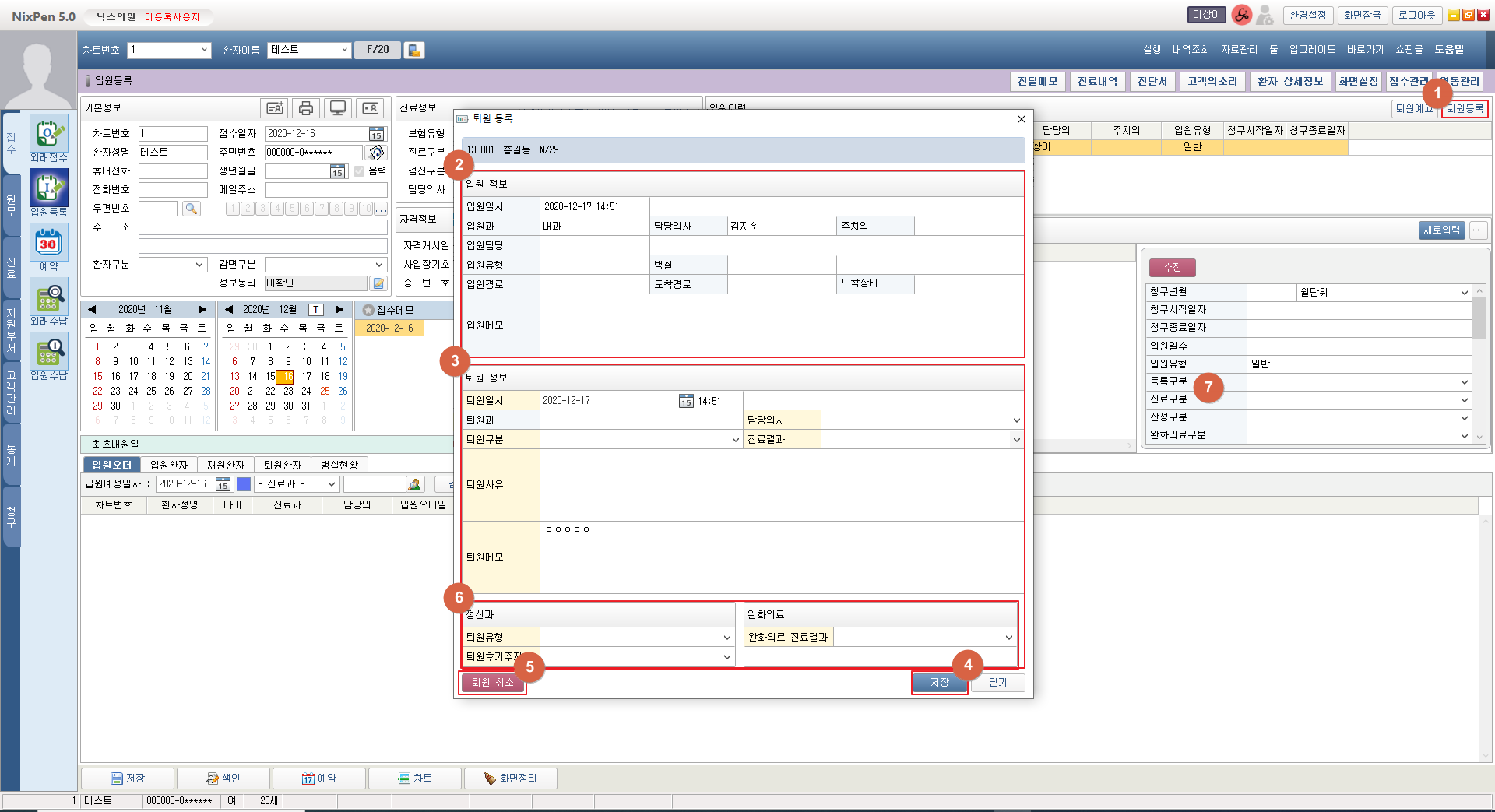The height and width of the screenshot is (812, 1495).
Task: Open the 내역조회 menu
Action: pos(1191,49)
